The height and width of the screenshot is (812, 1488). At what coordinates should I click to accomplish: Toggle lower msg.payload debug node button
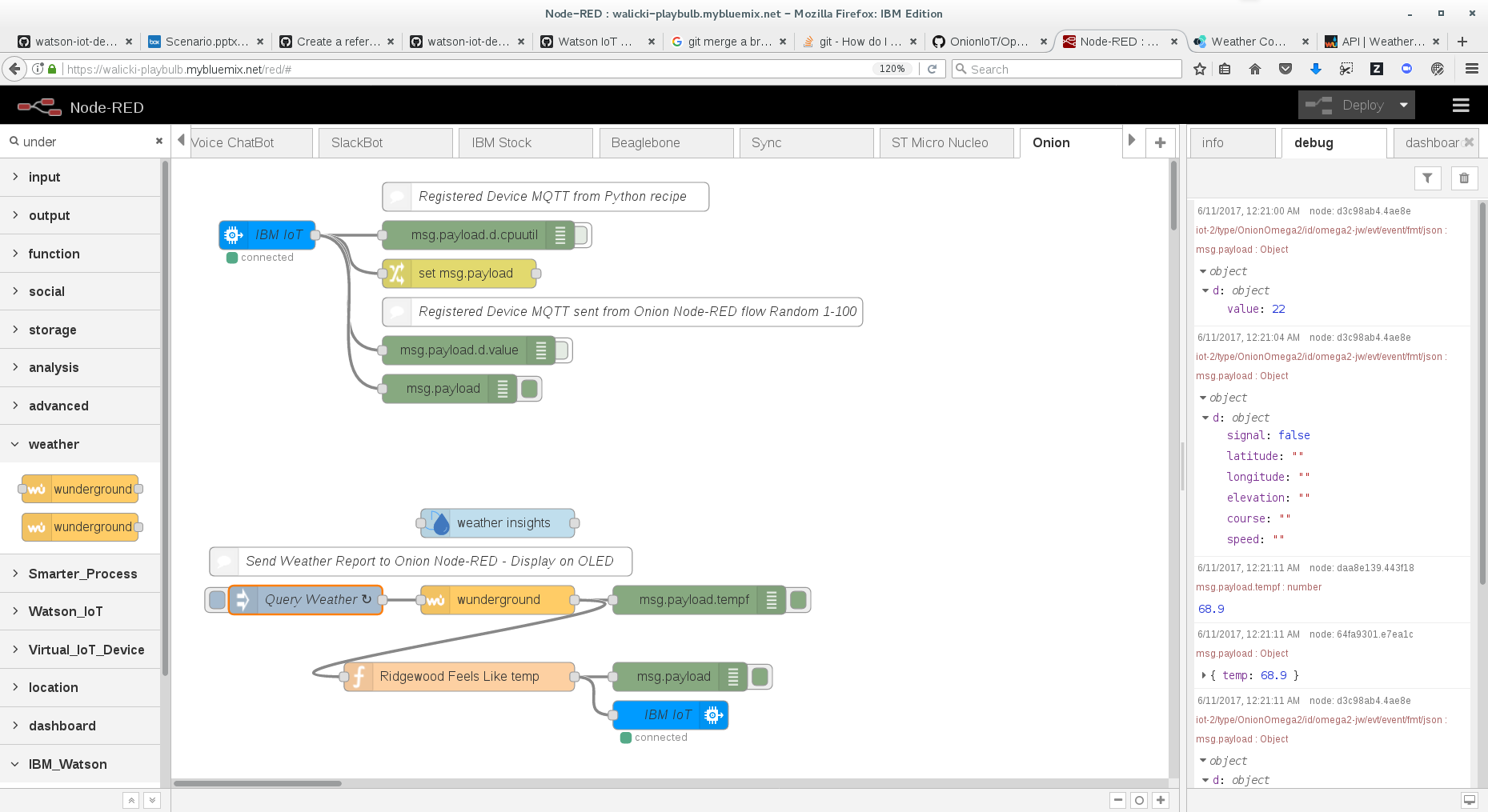pos(760,677)
